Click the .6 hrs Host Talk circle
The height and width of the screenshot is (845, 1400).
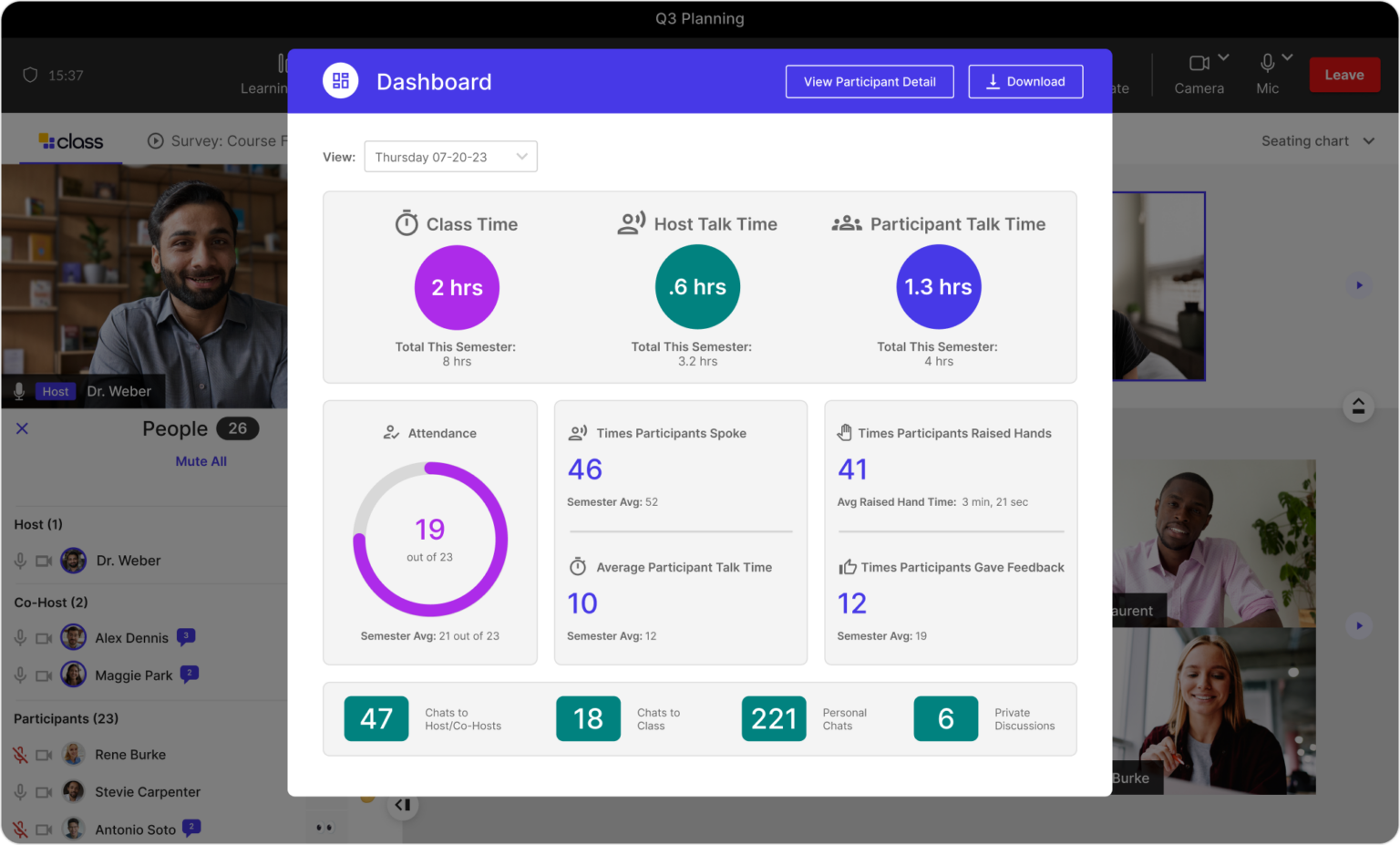(x=697, y=287)
